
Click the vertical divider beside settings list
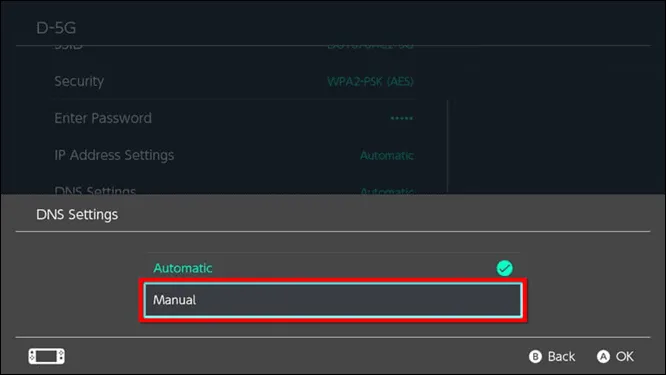447,147
